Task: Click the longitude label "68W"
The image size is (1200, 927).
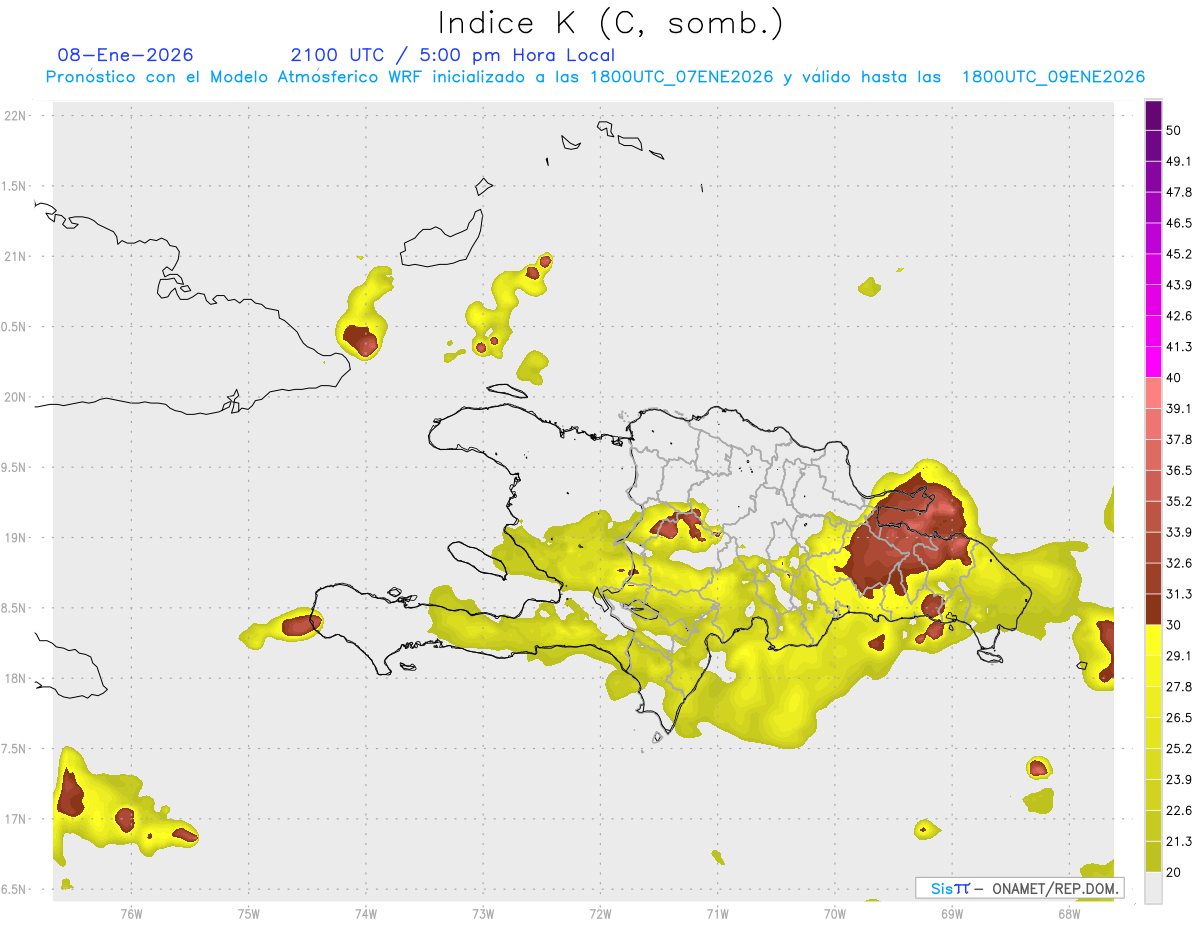Action: coord(1069,914)
